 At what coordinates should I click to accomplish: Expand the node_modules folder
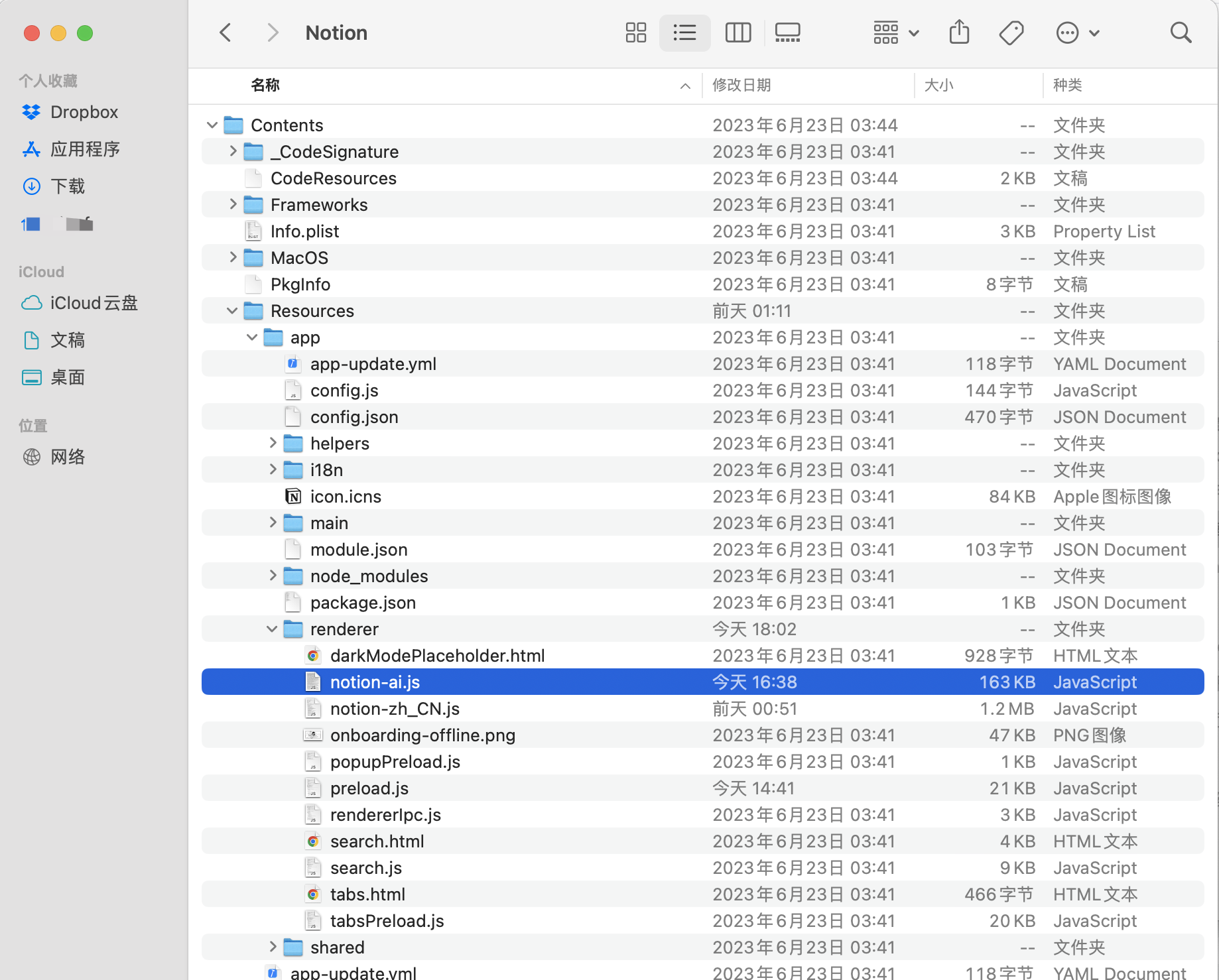(272, 576)
